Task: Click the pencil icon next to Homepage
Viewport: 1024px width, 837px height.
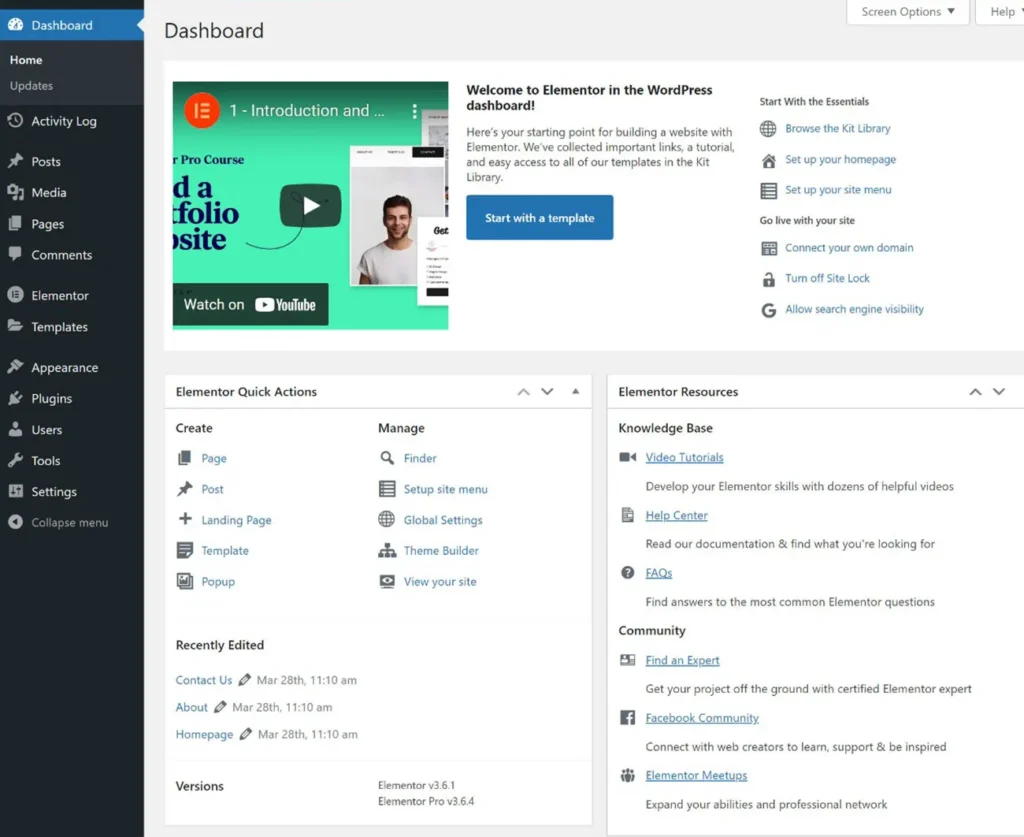Action: coord(246,734)
